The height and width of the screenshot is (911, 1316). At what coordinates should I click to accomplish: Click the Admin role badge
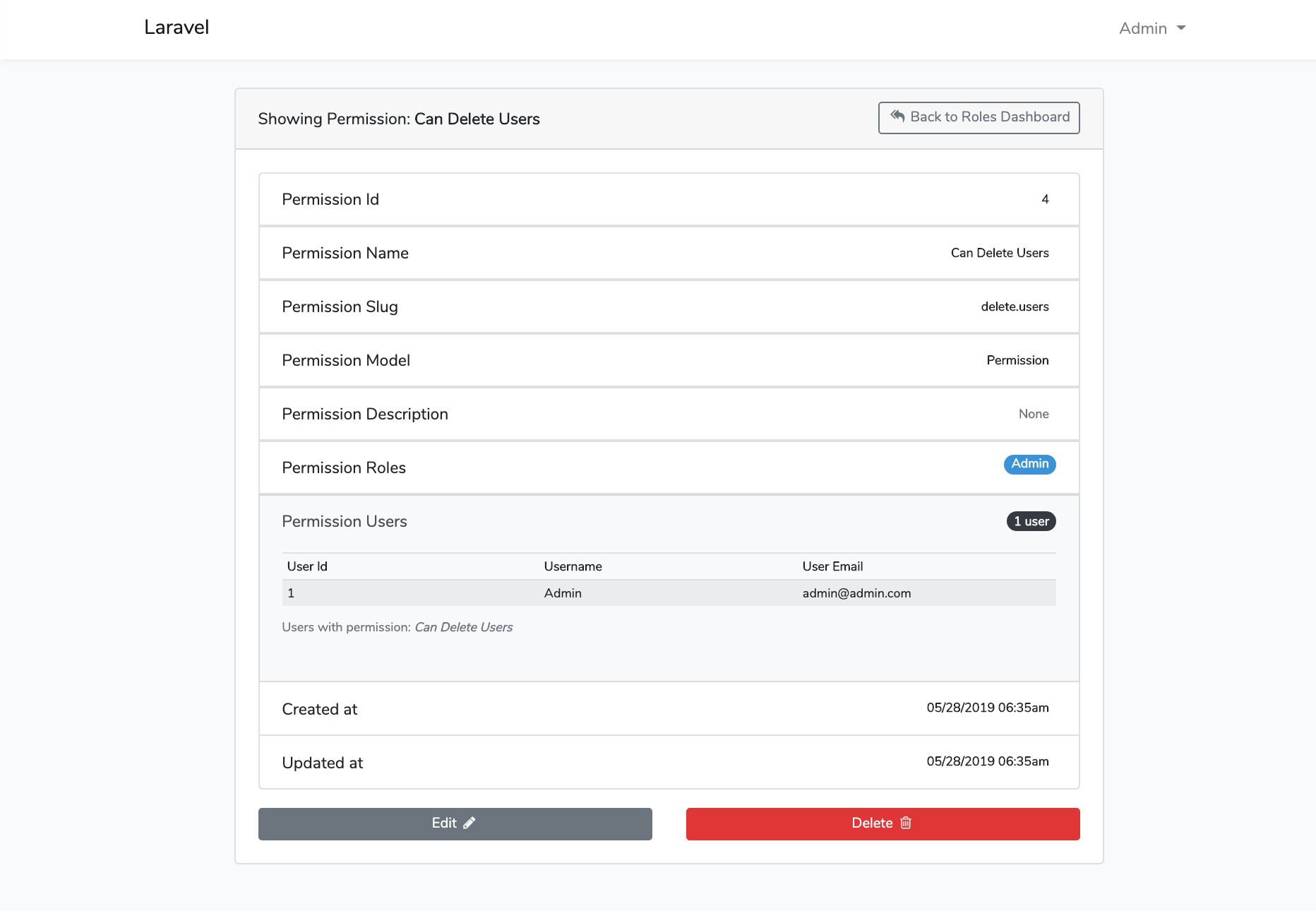[1029, 464]
